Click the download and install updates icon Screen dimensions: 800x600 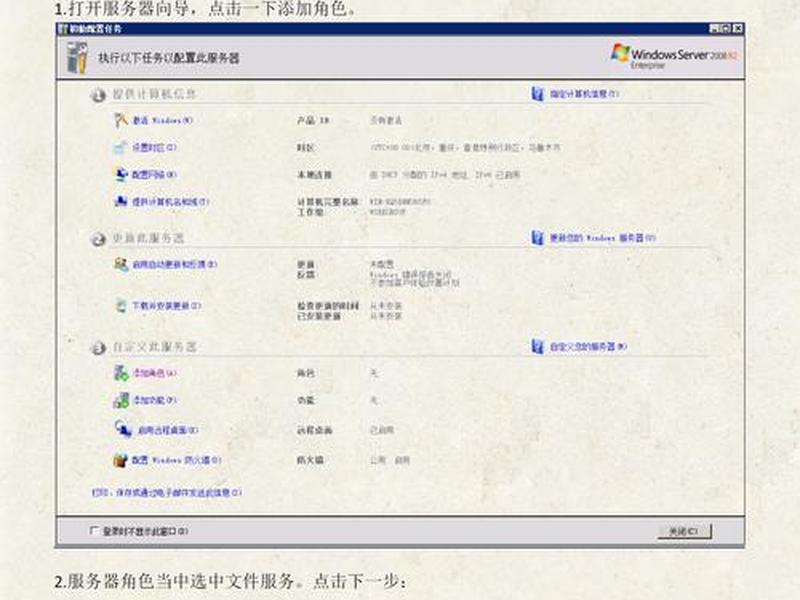121,306
